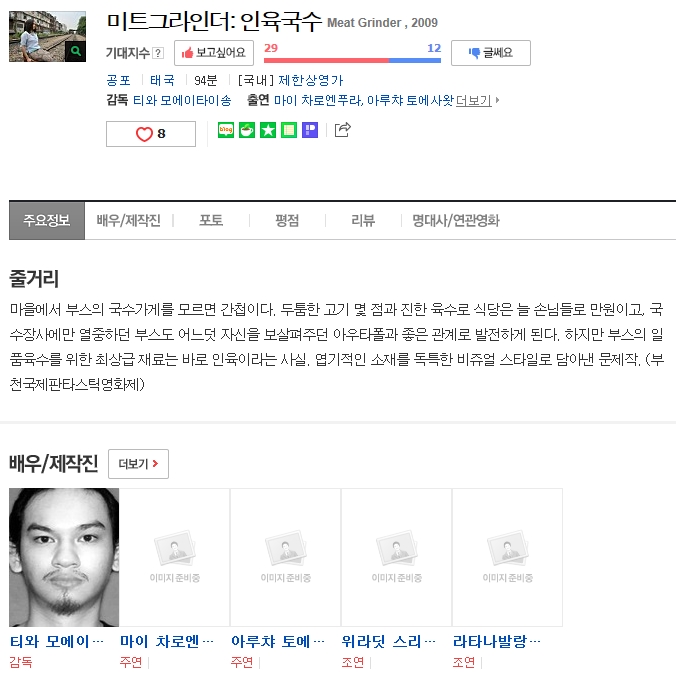The height and width of the screenshot is (687, 676).
Task: Open the 공포 genre link
Action: pyautogui.click(x=118, y=80)
